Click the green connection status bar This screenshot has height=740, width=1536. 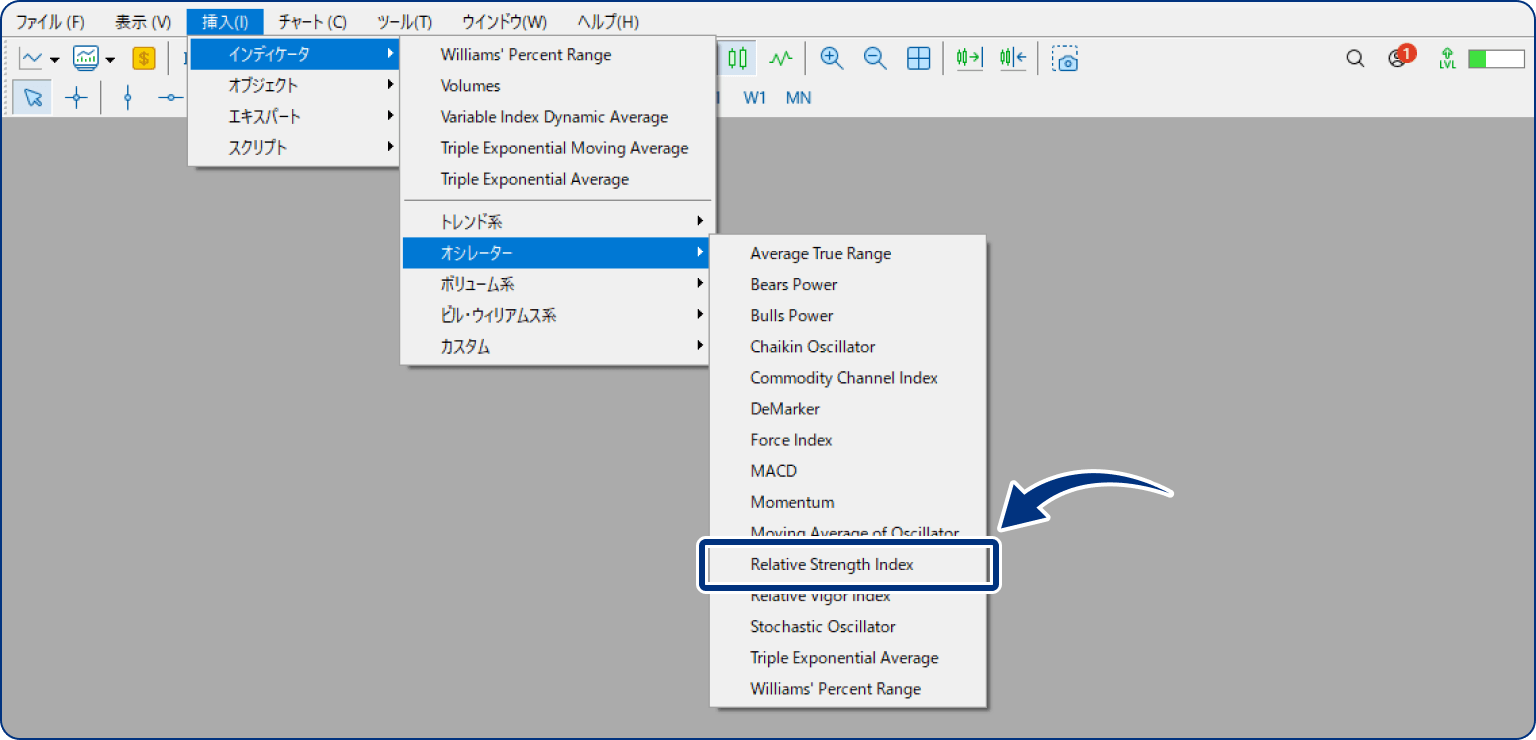coord(1495,59)
